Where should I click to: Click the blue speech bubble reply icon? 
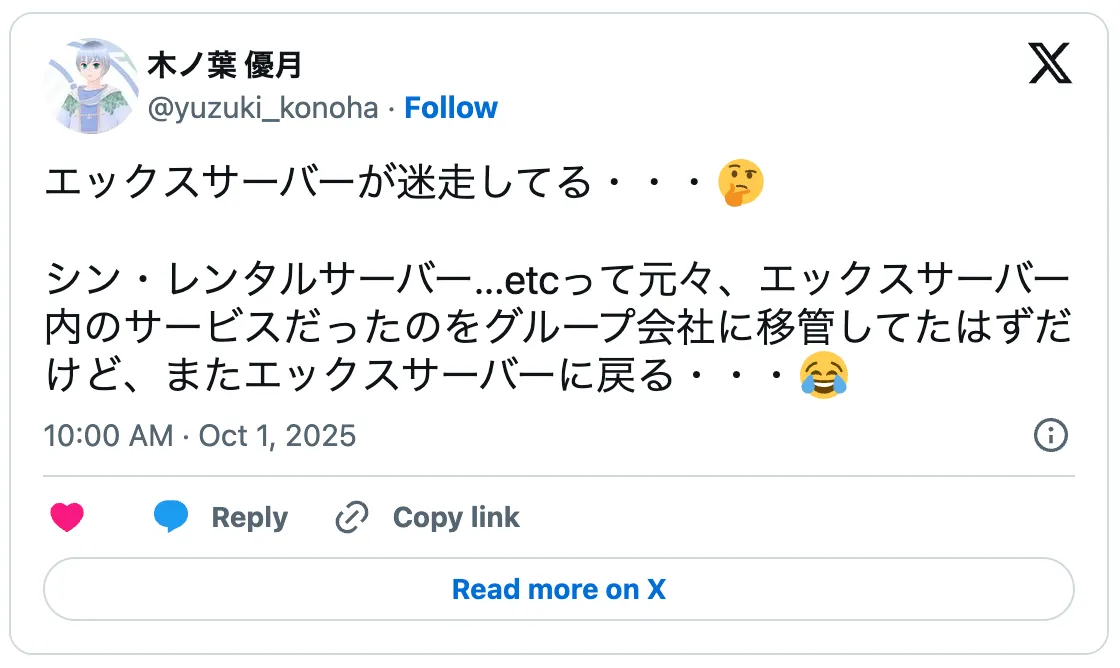pyautogui.click(x=170, y=516)
